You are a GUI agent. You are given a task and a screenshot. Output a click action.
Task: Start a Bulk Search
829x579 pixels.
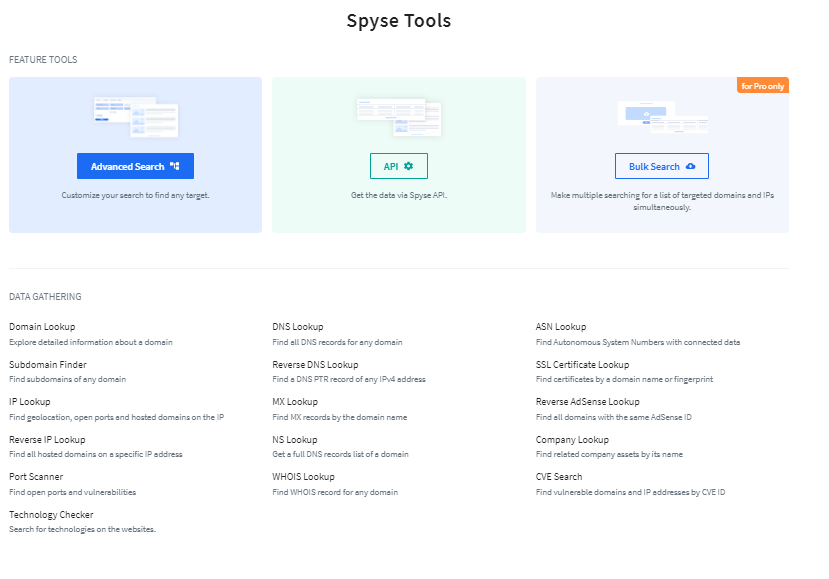click(661, 166)
